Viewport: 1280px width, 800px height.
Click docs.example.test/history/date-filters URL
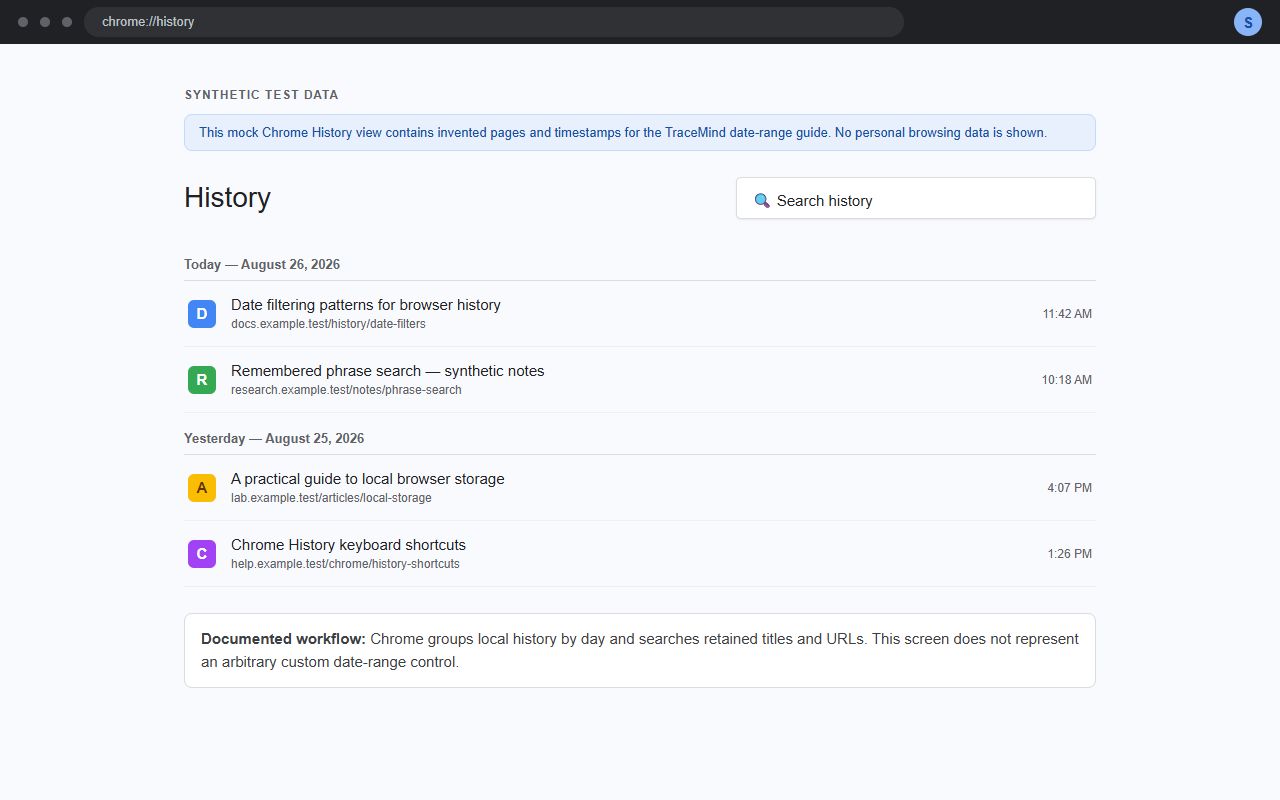328,324
